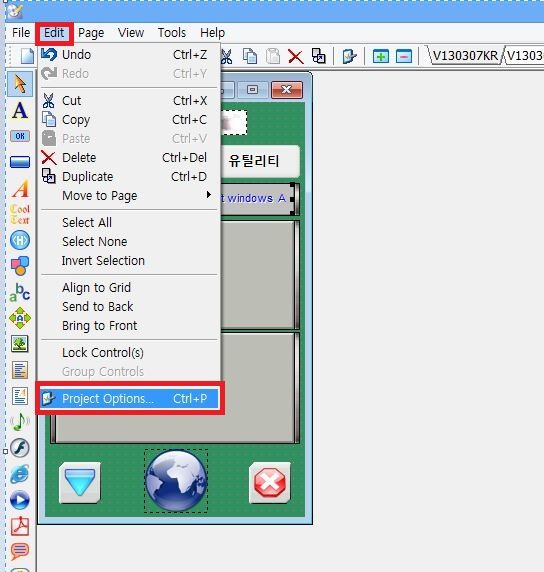Add an OK button object
544x572 pixels.
point(20,136)
